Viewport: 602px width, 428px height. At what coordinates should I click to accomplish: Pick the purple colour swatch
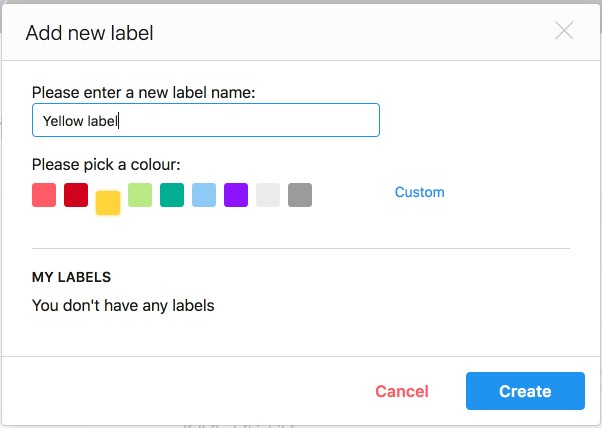[236, 195]
